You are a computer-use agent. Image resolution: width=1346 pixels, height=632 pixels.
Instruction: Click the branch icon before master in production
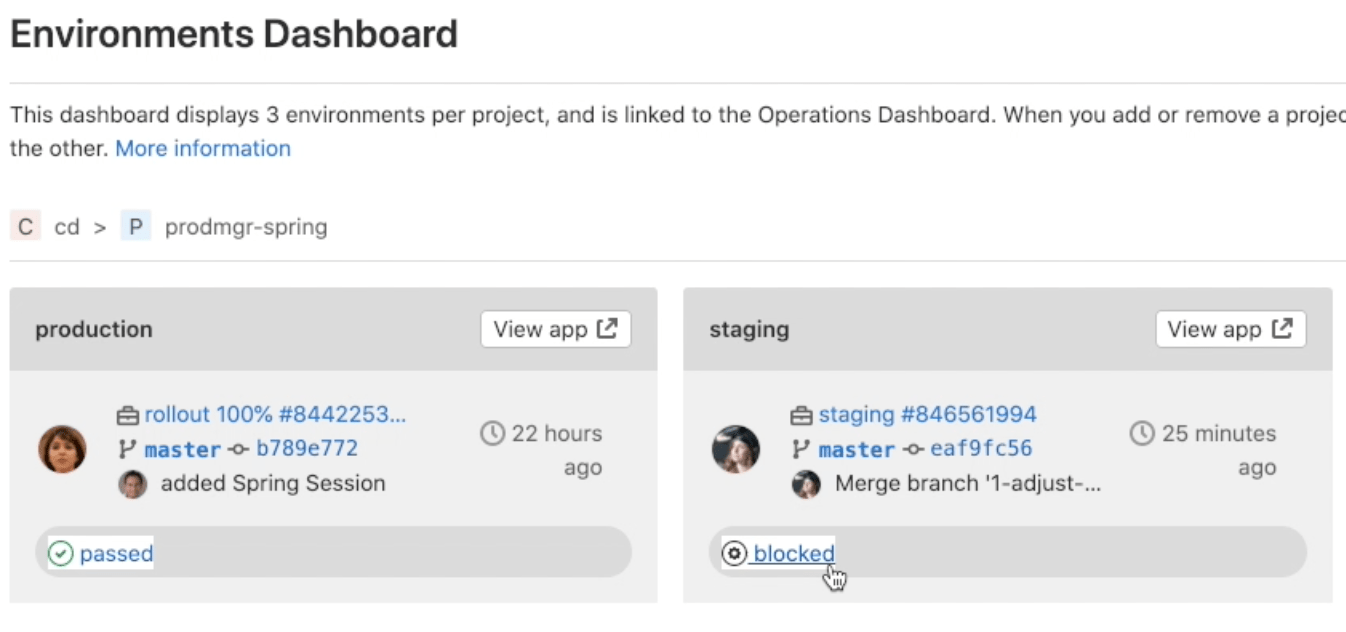pos(125,449)
